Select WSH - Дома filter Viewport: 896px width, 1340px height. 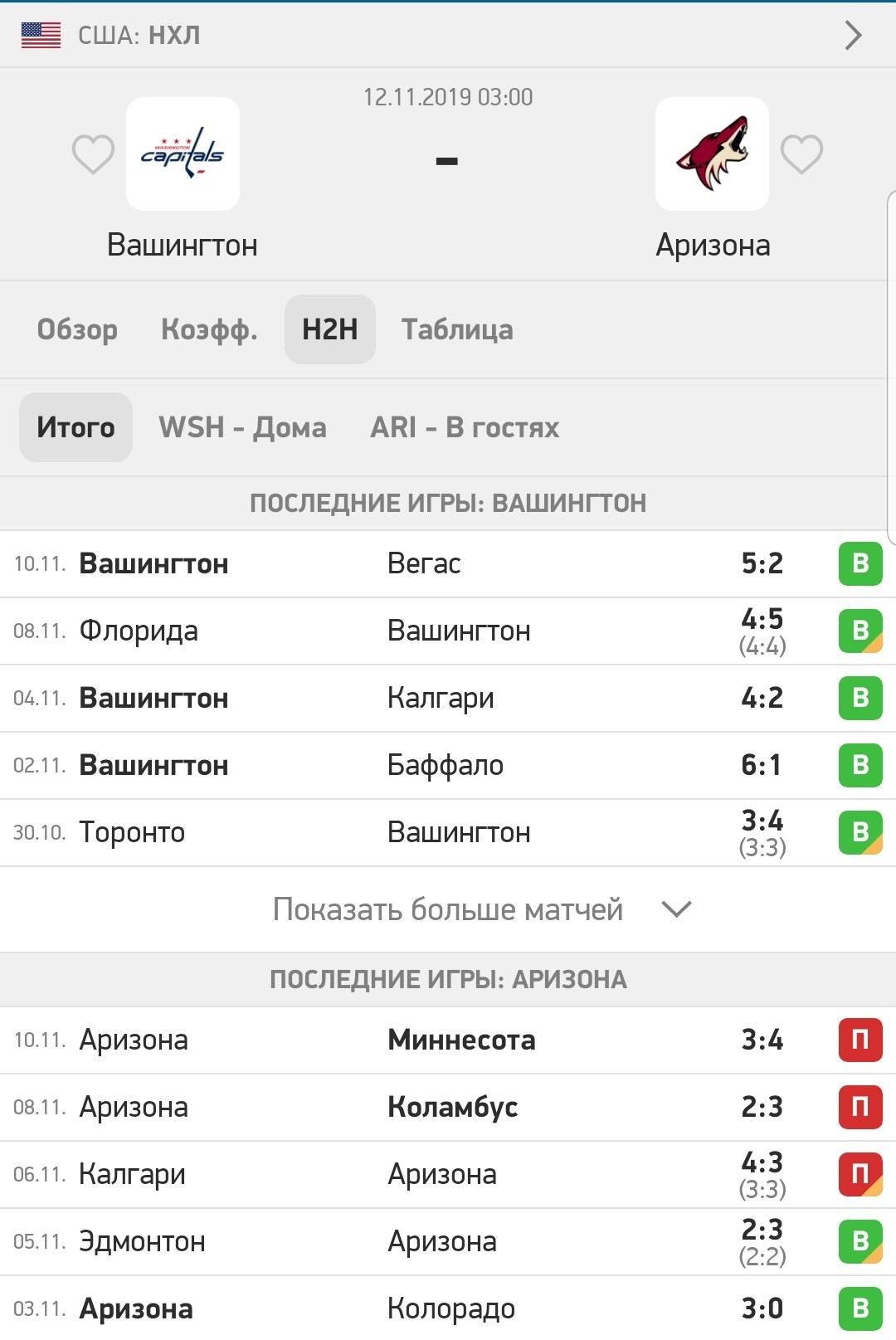point(243,427)
